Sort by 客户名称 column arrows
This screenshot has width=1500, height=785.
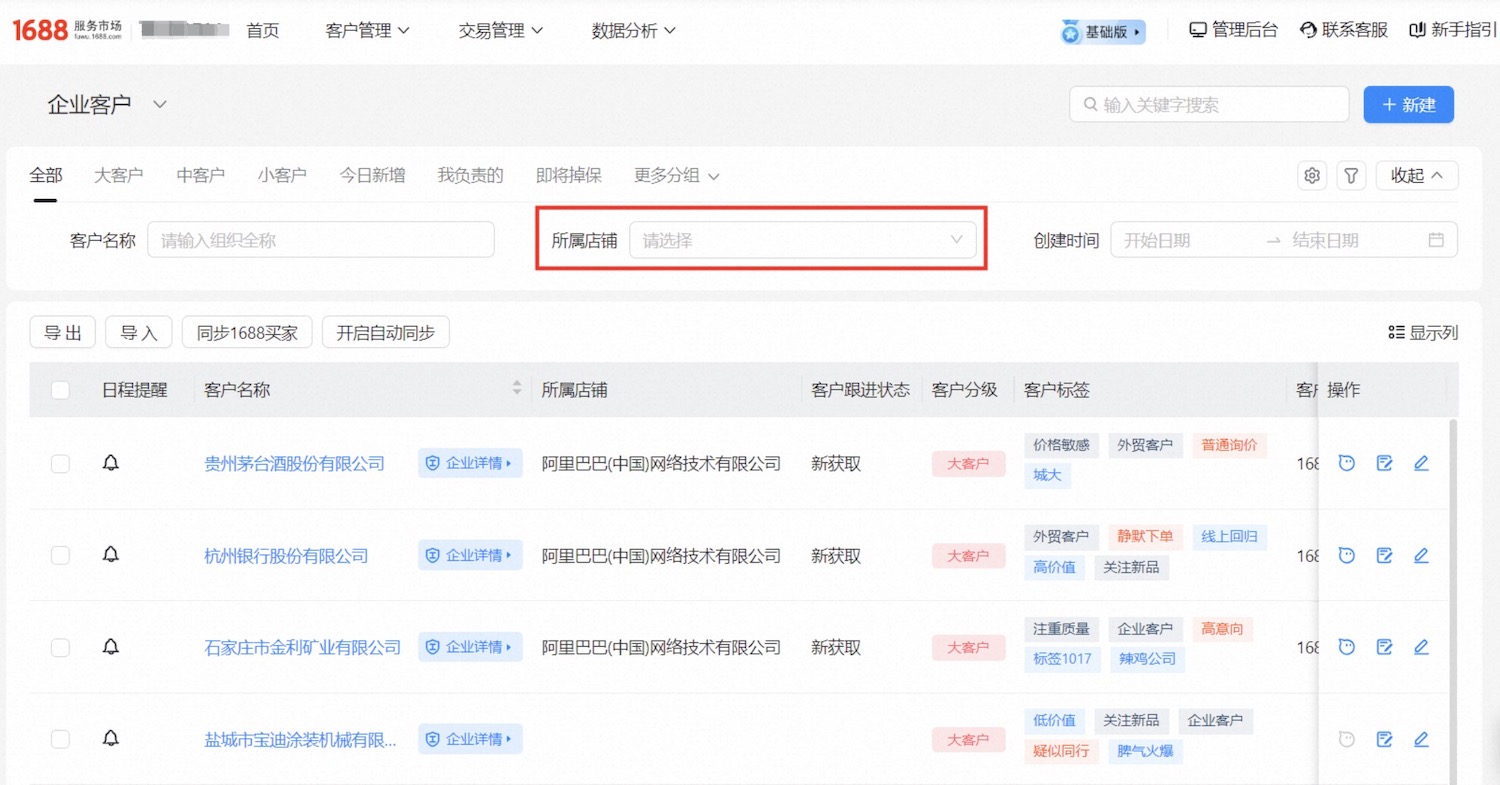(517, 388)
